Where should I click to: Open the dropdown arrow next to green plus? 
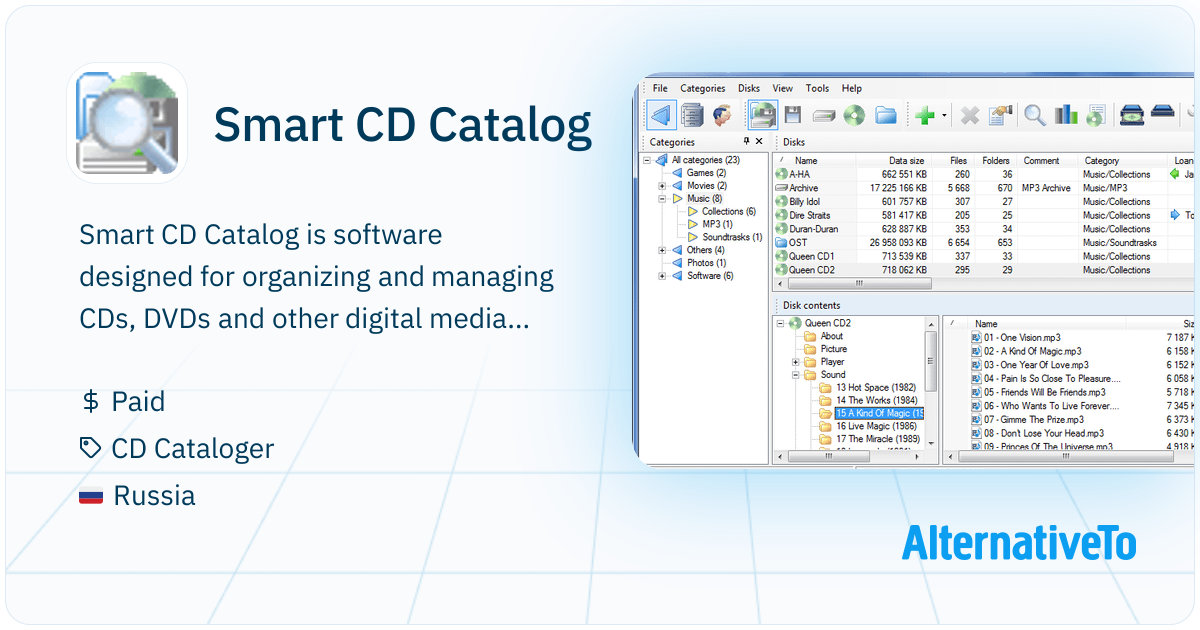click(944, 117)
